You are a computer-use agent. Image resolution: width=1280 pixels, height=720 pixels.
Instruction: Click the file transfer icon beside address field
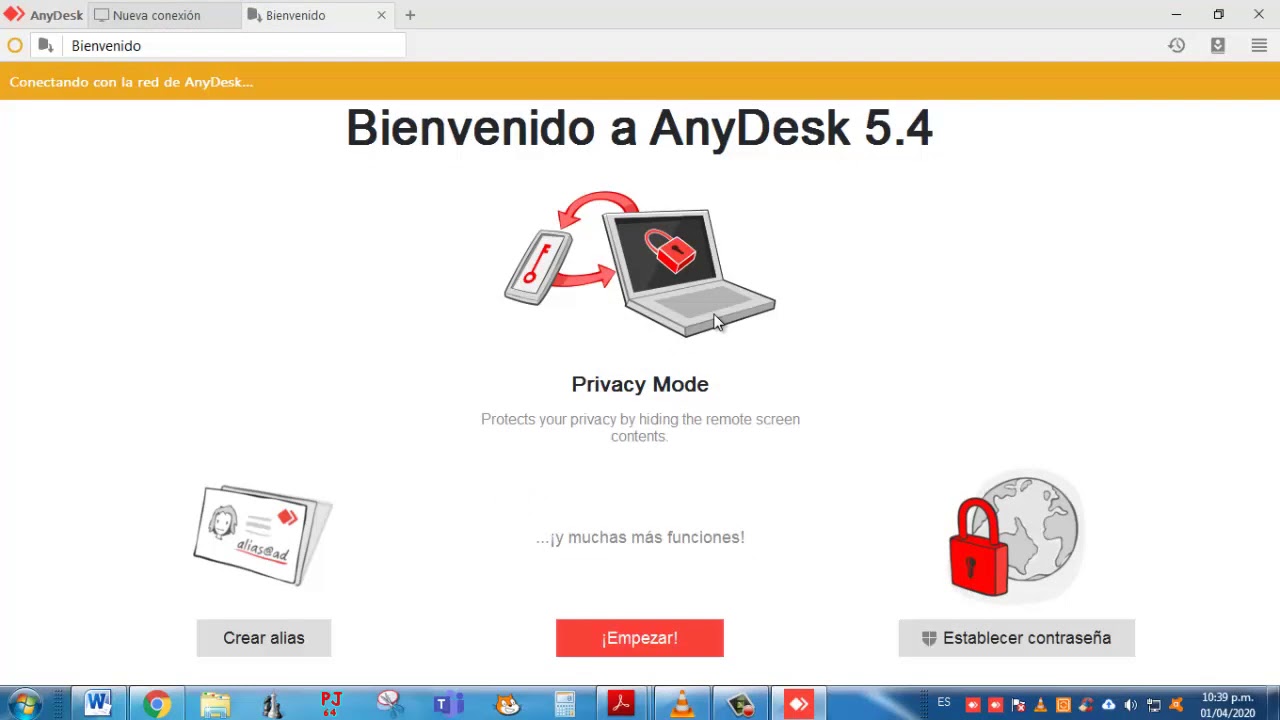45,46
